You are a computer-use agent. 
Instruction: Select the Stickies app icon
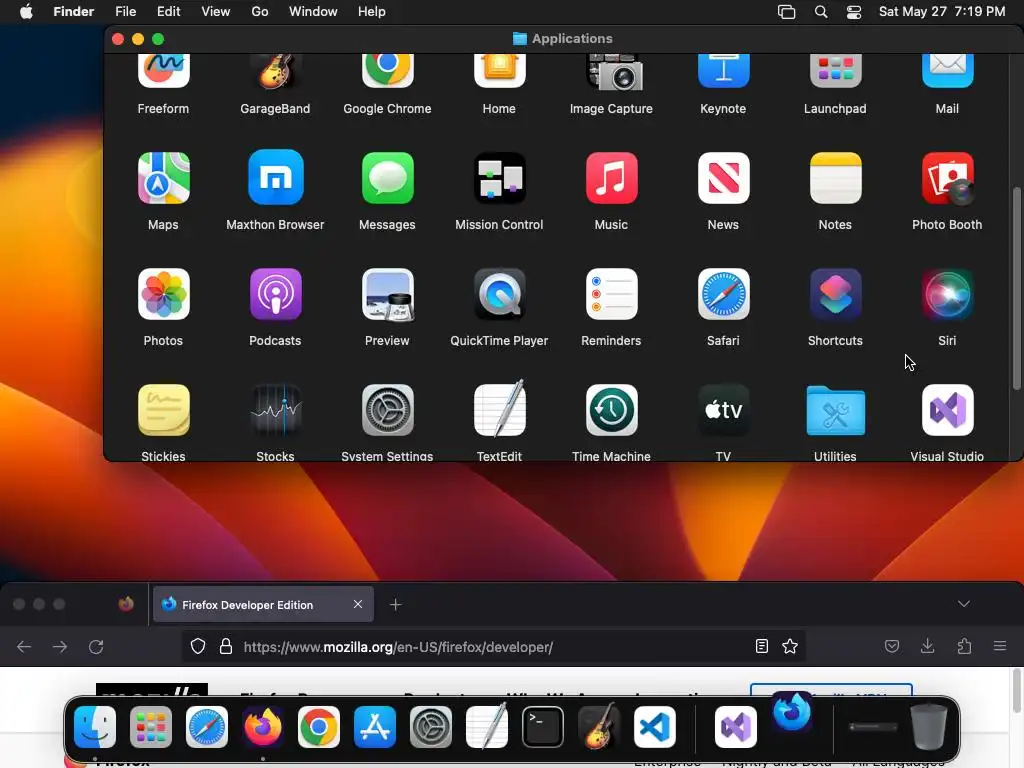click(x=163, y=410)
